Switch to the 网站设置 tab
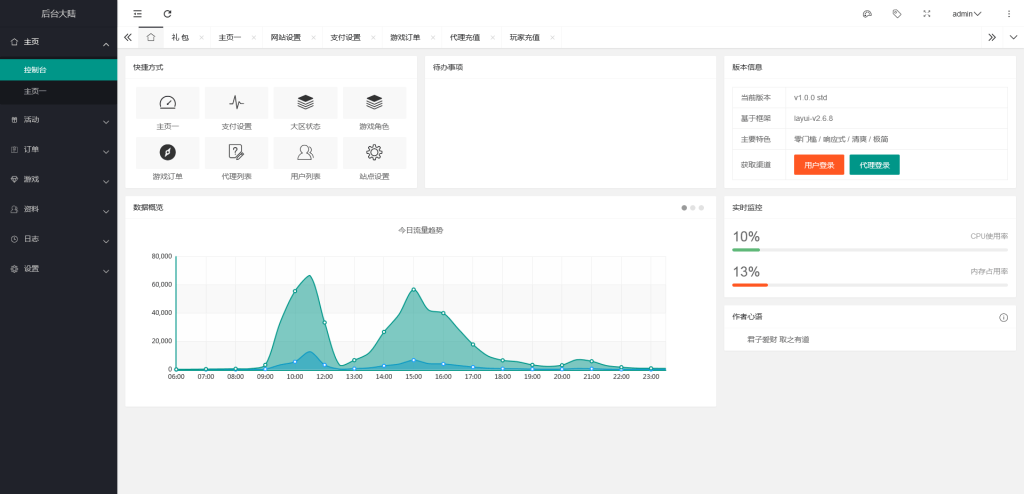Image resolution: width=1024 pixels, height=494 pixels. 285,37
